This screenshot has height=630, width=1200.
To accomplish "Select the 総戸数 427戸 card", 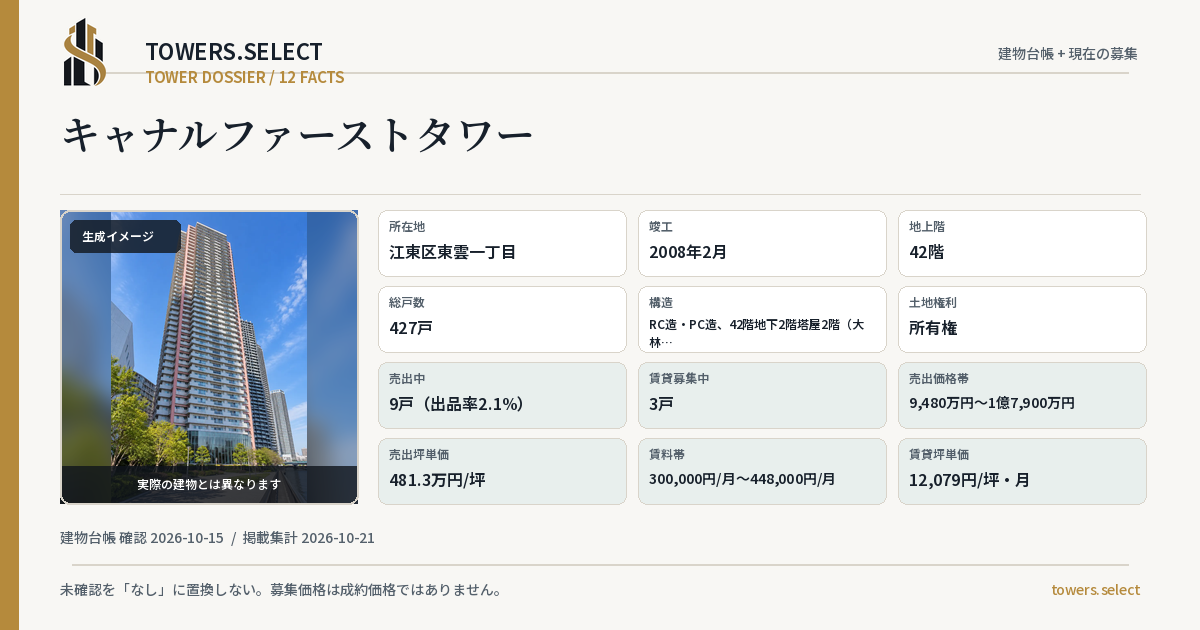I will (502, 319).
